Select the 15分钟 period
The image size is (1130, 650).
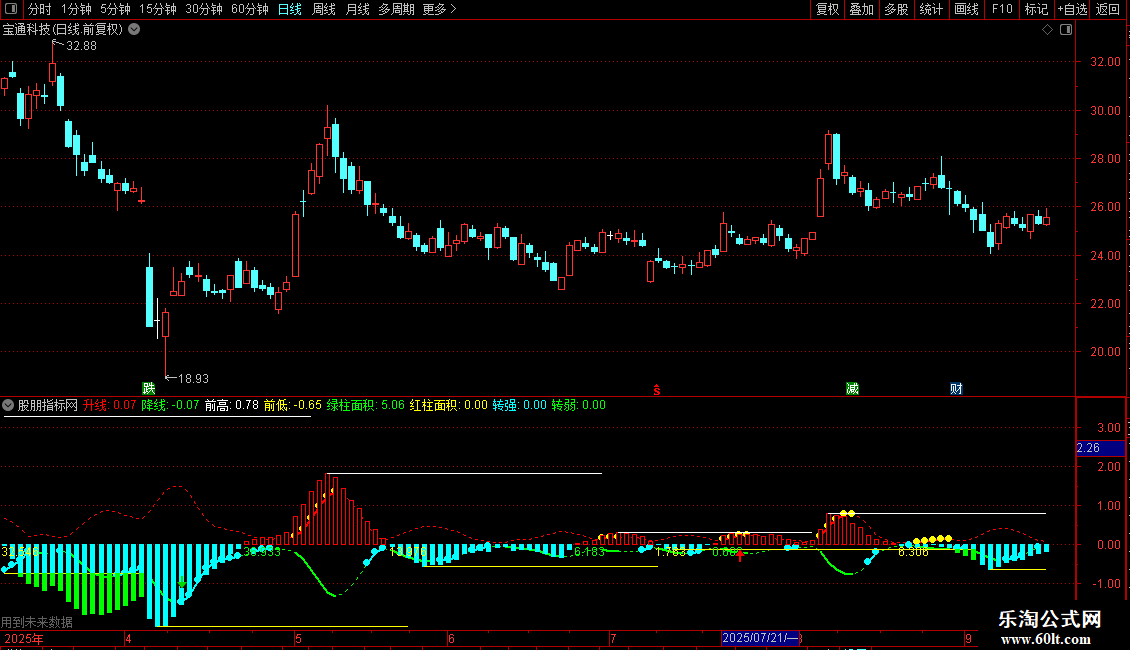coord(158,9)
